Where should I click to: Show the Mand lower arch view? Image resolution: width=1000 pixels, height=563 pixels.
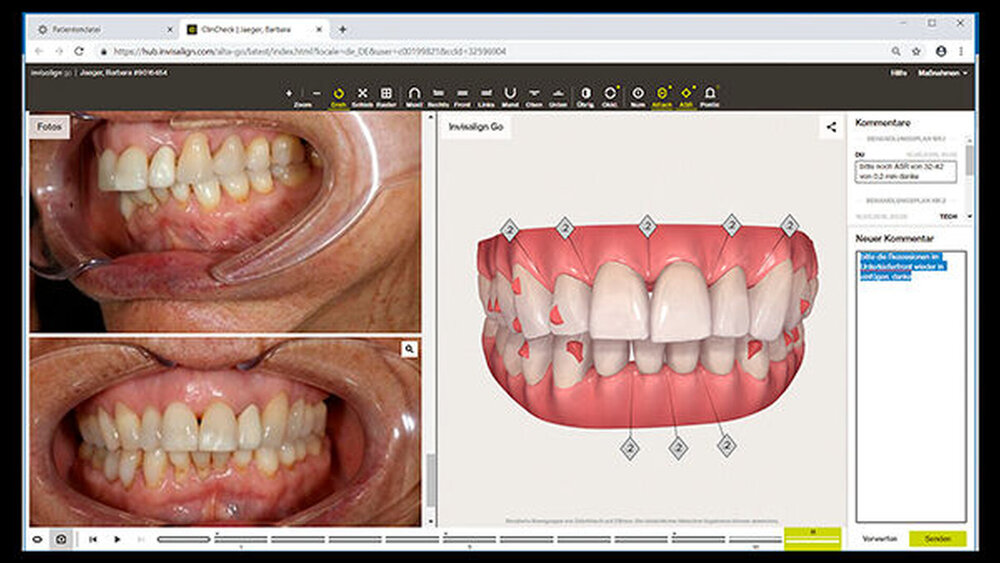[510, 94]
